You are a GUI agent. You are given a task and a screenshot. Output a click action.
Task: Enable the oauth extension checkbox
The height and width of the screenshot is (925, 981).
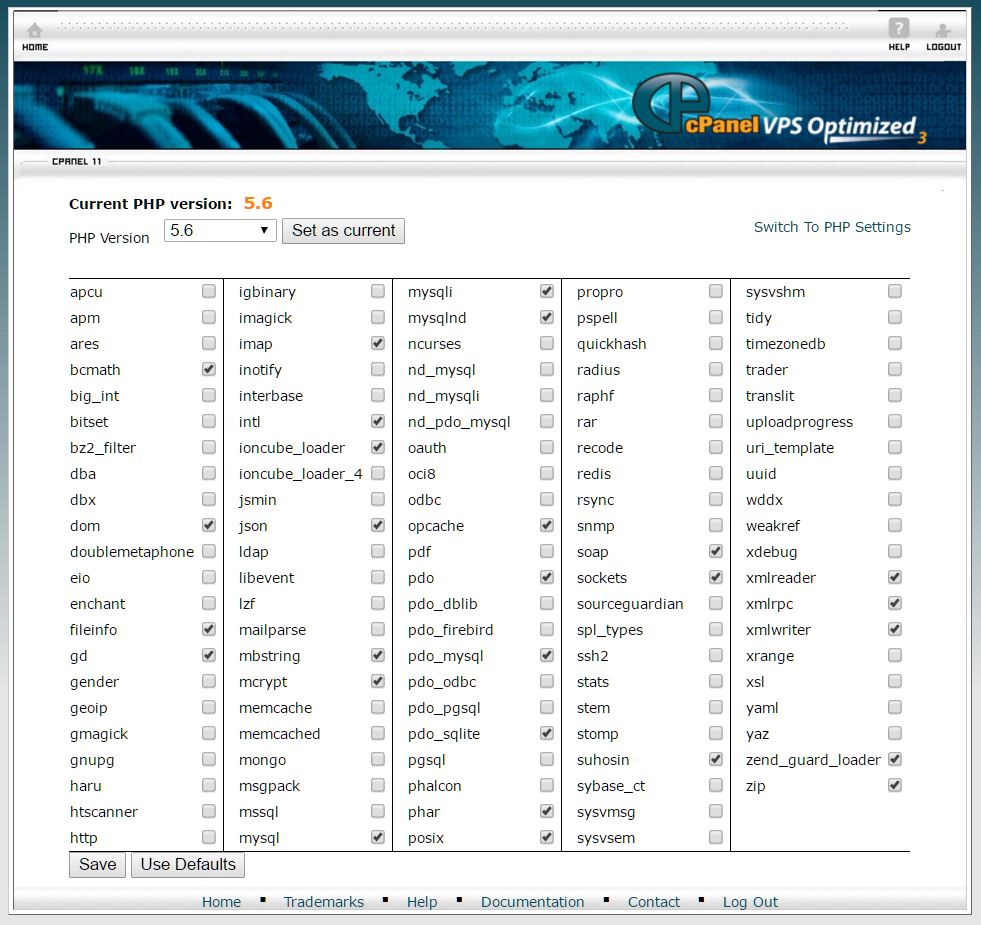coord(547,447)
